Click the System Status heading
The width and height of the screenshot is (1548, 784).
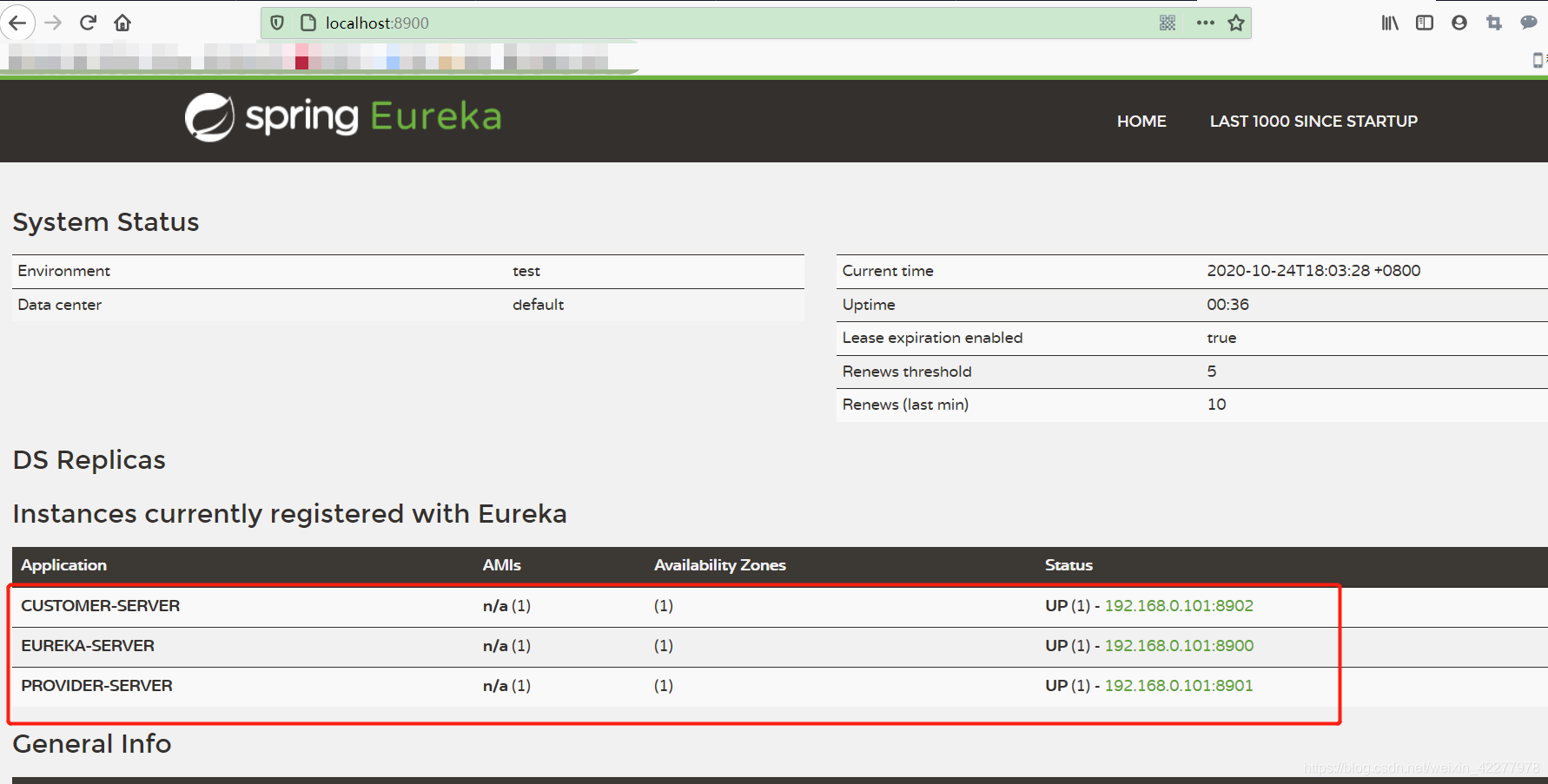tap(106, 222)
